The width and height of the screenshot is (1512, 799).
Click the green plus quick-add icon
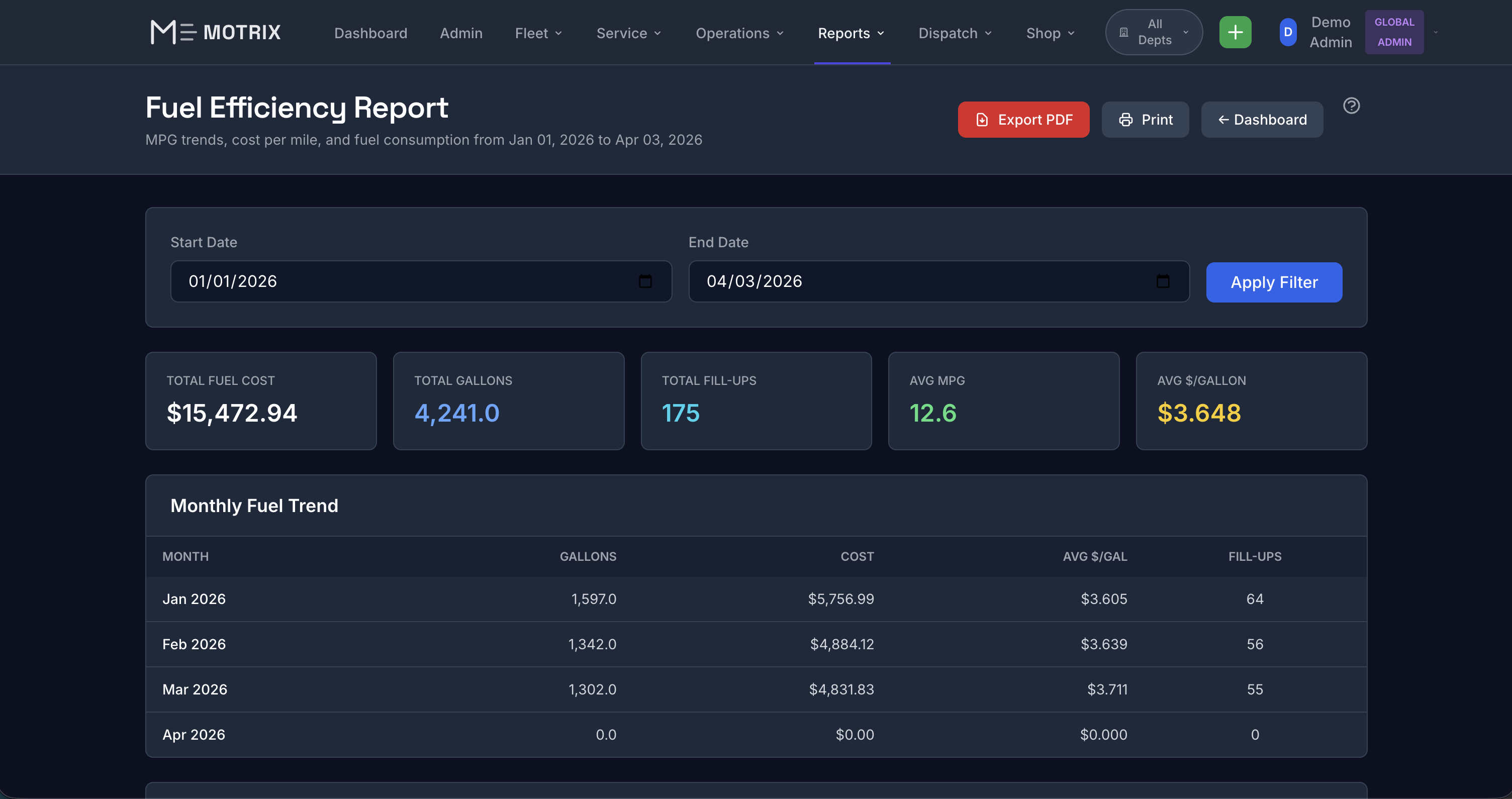1235,32
